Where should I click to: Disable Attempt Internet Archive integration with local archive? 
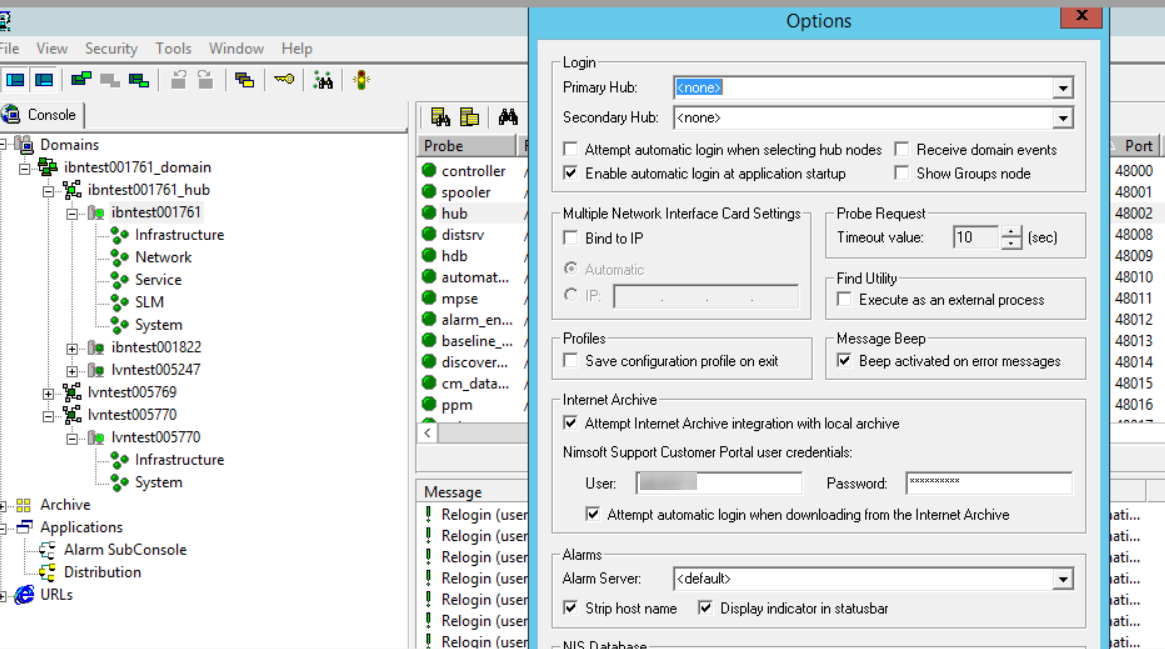click(570, 423)
